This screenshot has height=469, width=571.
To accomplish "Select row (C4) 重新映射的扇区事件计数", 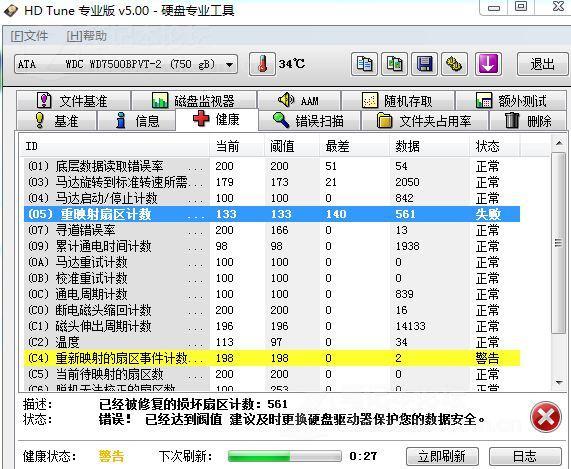I will click(x=272, y=358).
